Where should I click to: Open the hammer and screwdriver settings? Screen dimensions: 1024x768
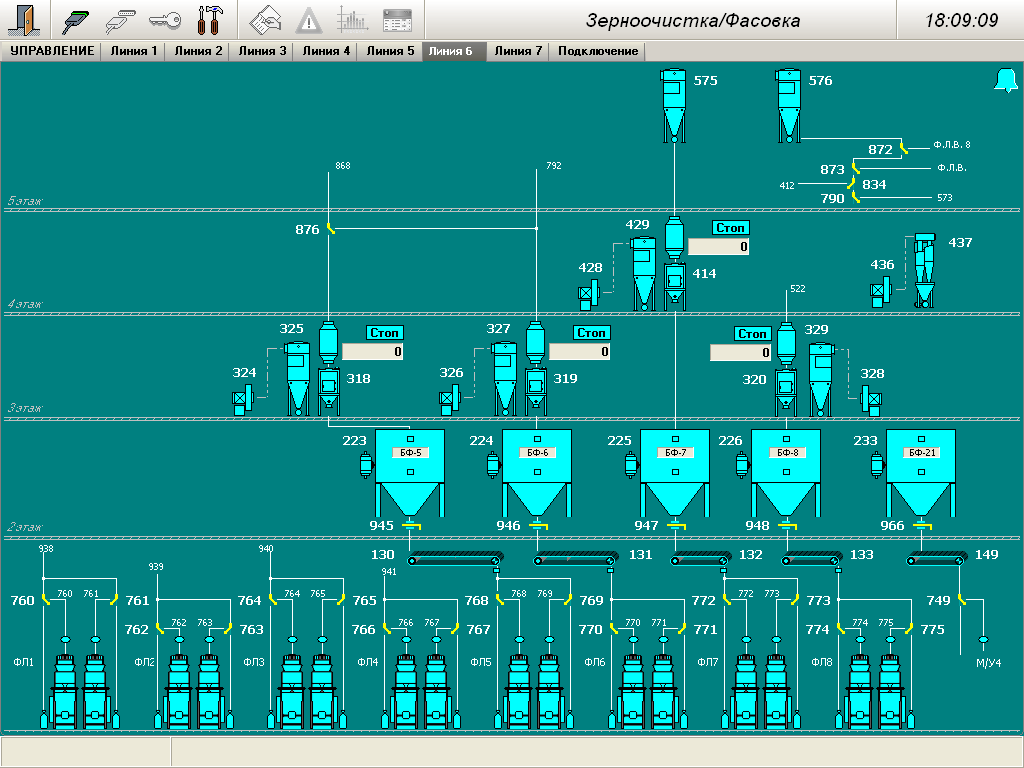point(210,19)
